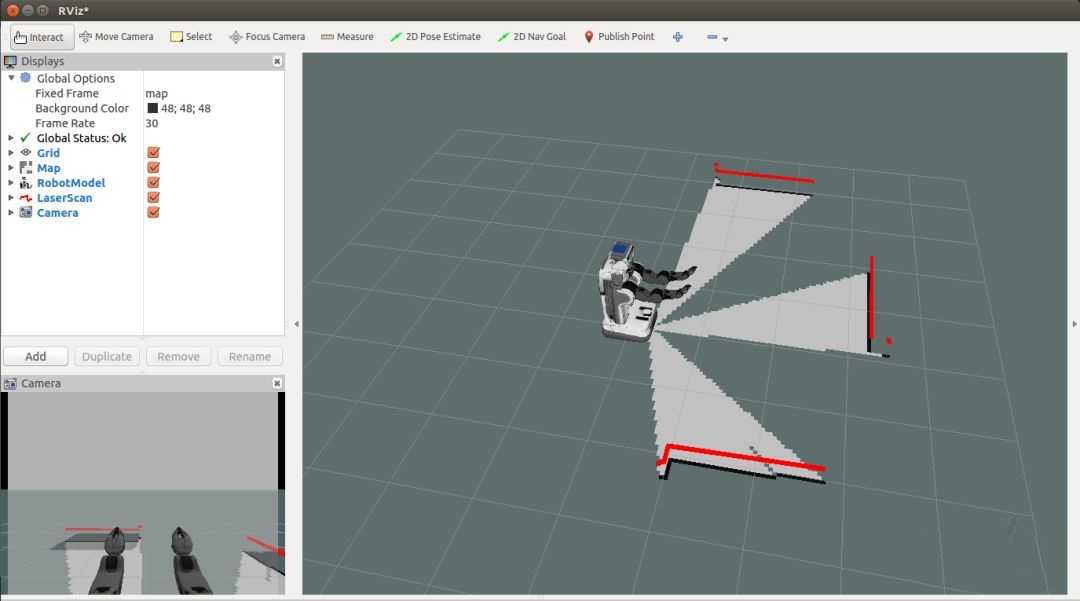Expand the Camera display entry

pos(11,213)
